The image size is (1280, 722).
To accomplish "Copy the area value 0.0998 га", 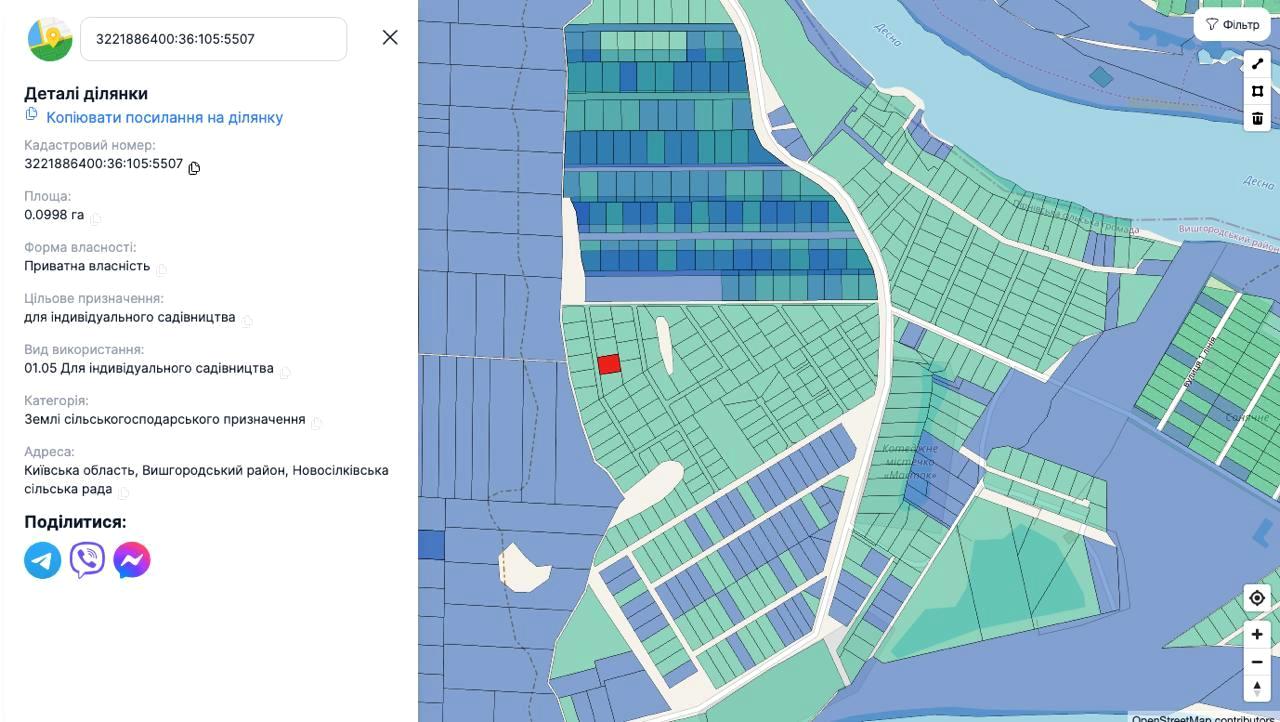I will pos(95,218).
